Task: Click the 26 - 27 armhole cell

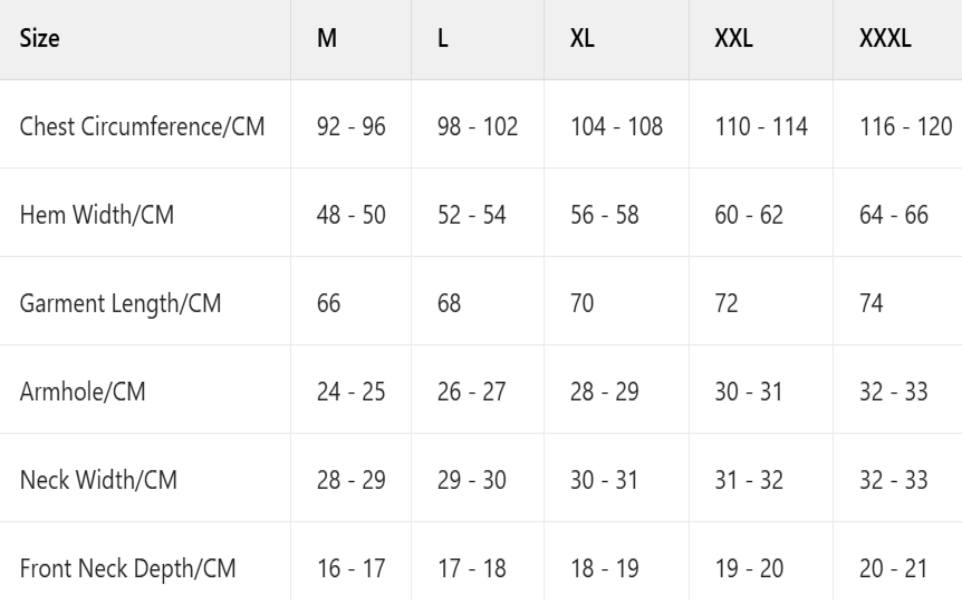Action: 471,391
